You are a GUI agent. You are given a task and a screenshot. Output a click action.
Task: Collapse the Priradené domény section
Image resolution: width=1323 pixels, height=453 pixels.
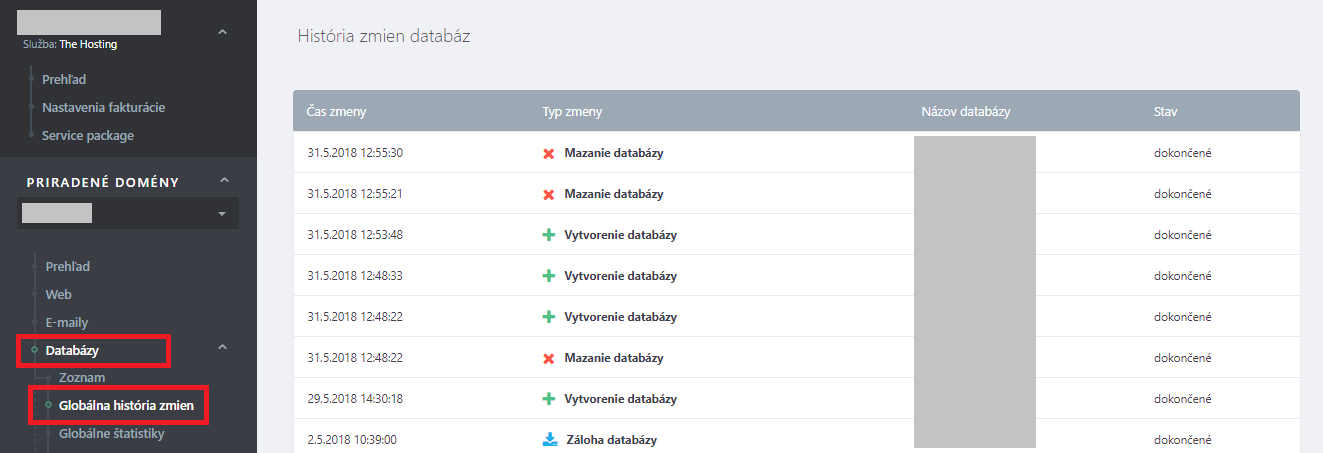pos(224,180)
